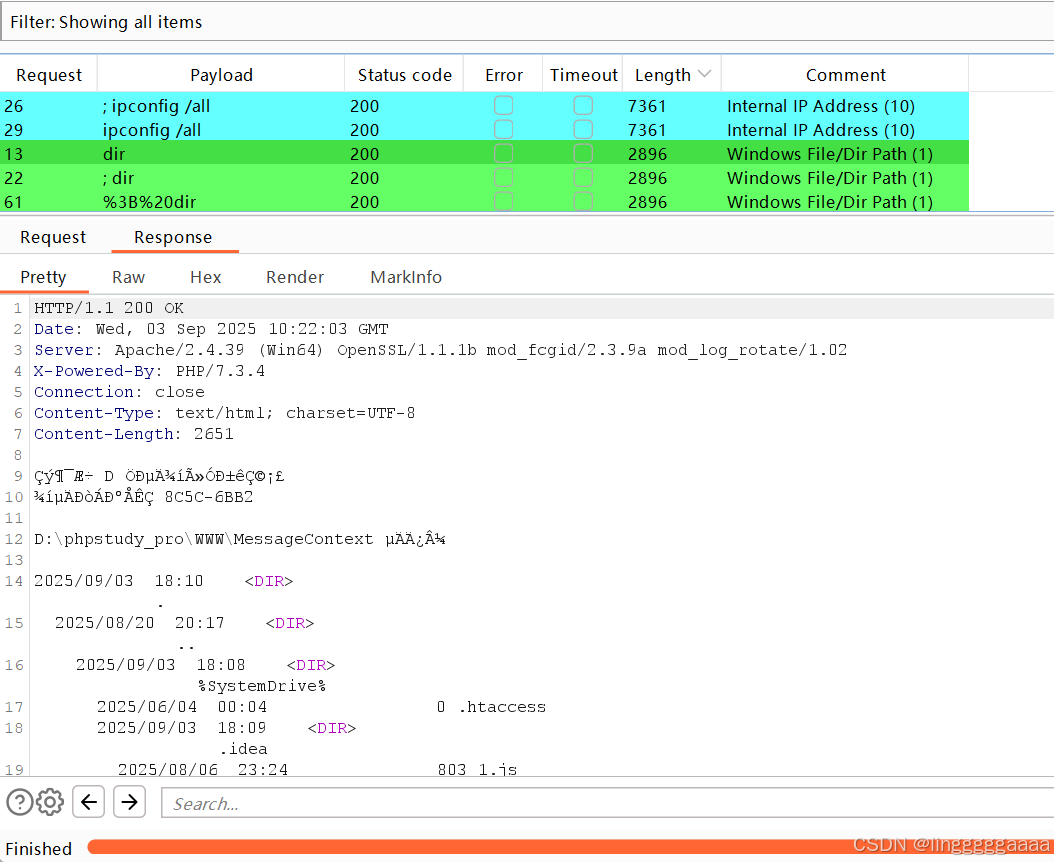Image resolution: width=1054 pixels, height=862 pixels.
Task: Go to next search match arrow
Action: [129, 801]
